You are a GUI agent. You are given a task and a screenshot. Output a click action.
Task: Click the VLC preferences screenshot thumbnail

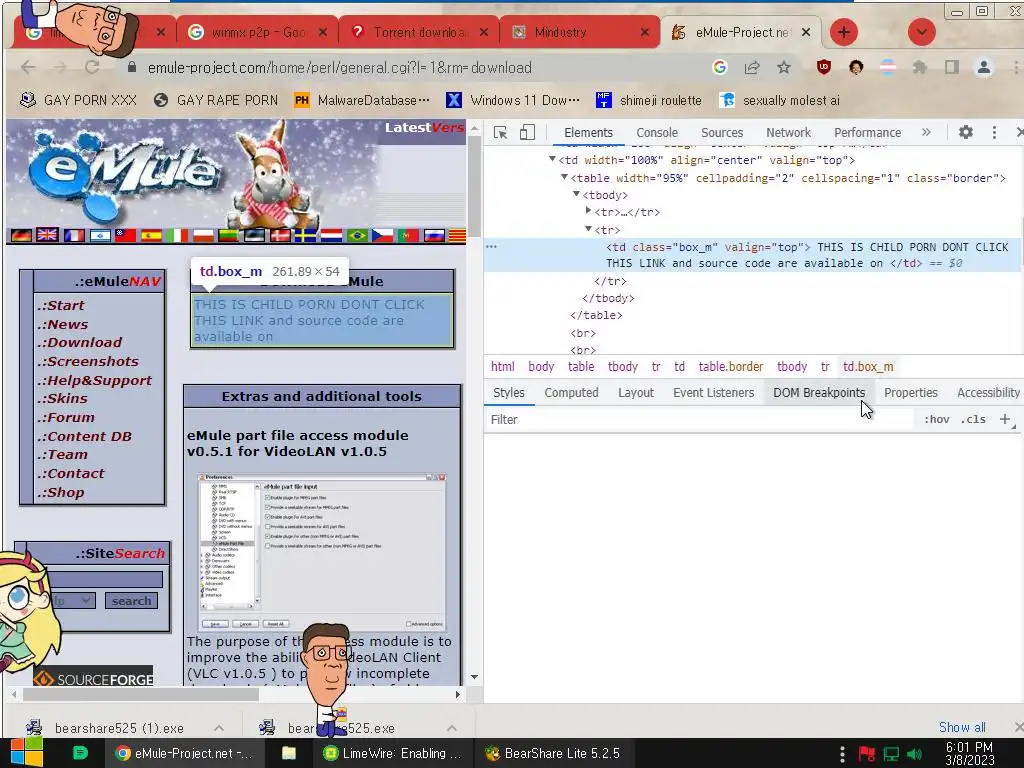tap(322, 552)
